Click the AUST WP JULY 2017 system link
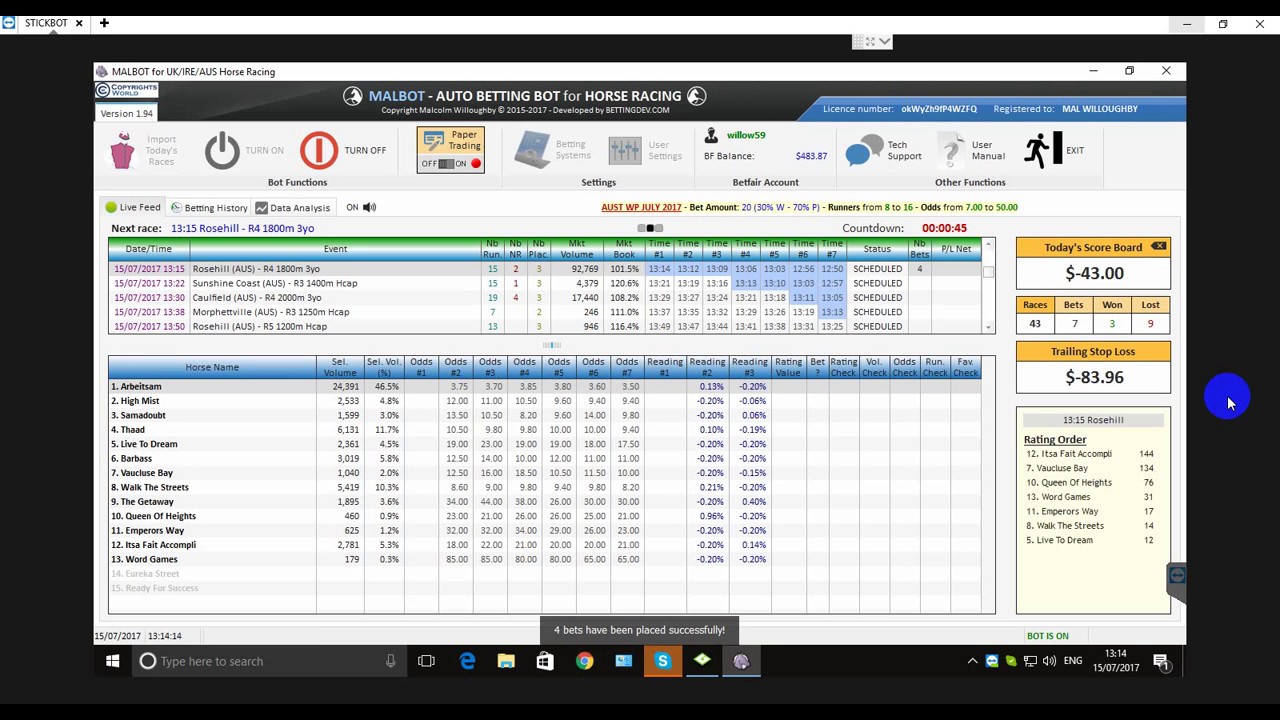The width and height of the screenshot is (1280, 720). 641,207
